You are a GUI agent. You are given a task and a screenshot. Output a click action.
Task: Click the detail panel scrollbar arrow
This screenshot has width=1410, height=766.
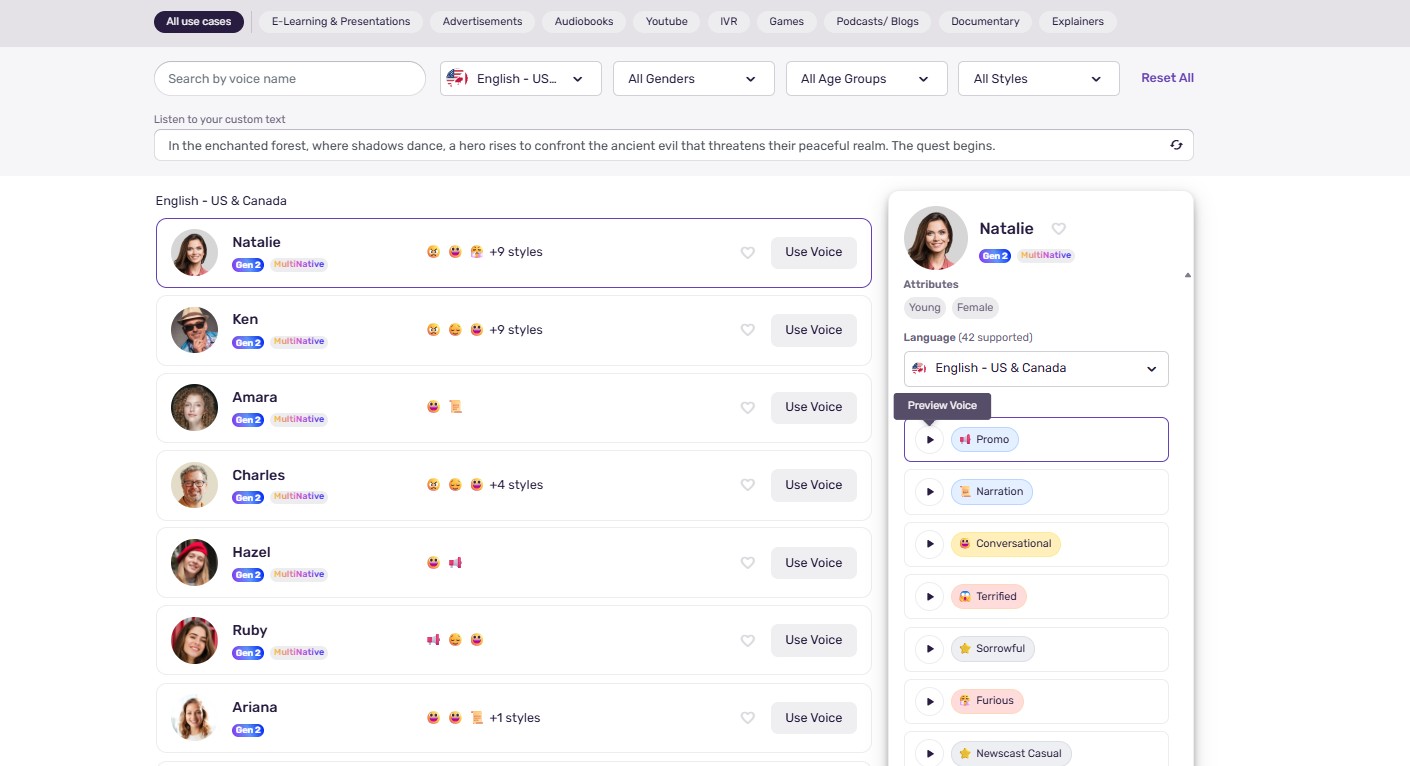pos(1187,274)
